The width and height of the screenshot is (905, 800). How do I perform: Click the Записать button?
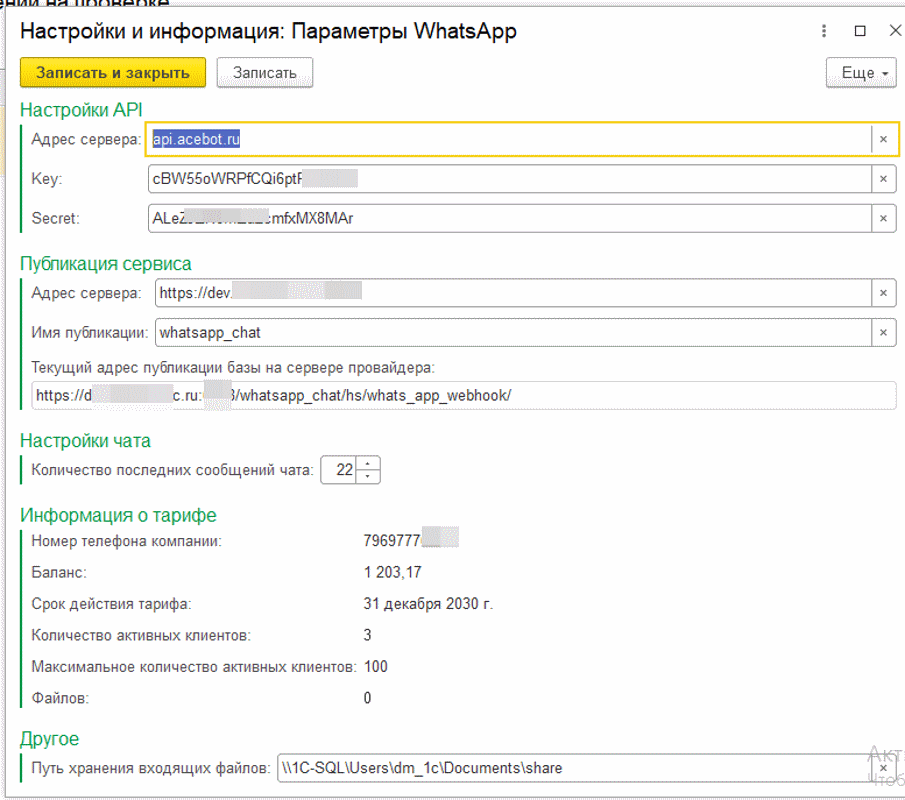click(265, 73)
